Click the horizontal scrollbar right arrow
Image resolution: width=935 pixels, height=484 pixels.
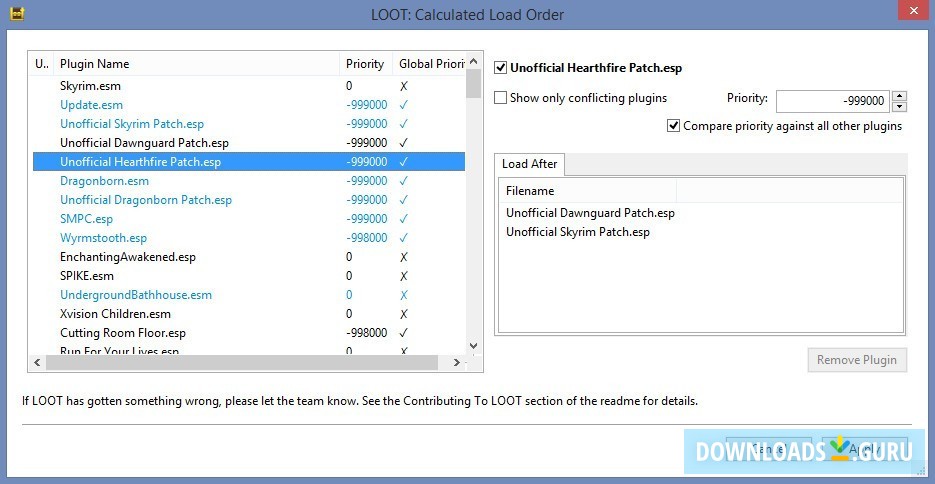pos(456,362)
